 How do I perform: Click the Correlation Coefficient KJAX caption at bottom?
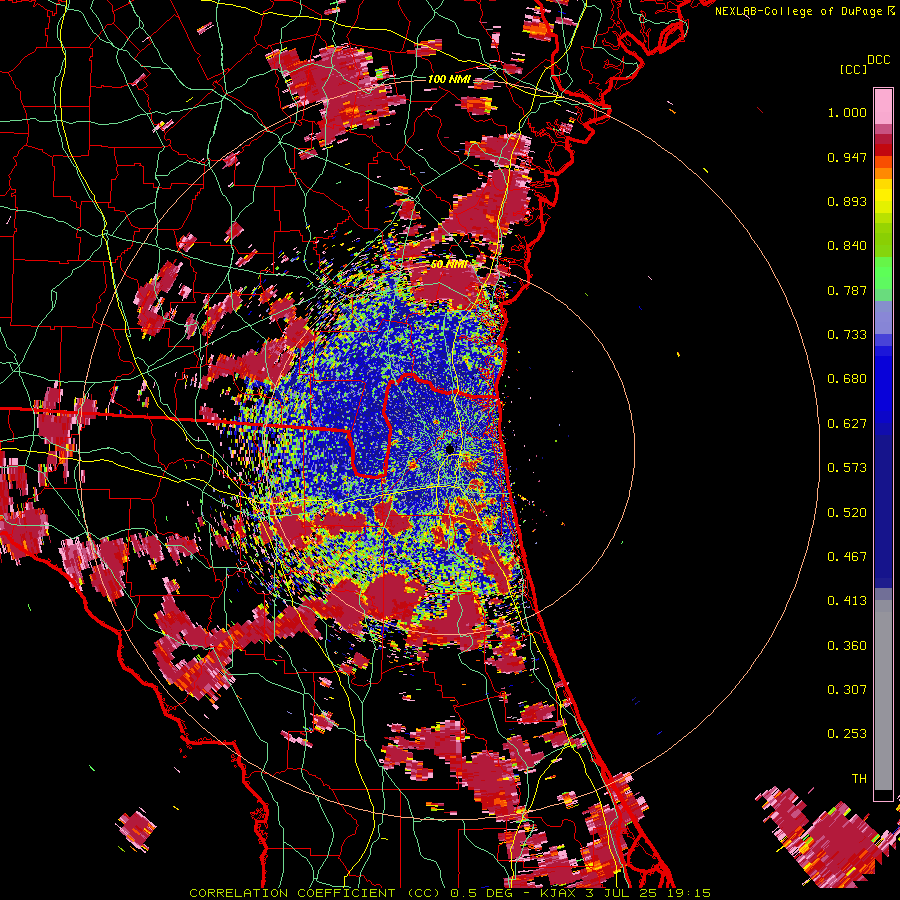point(449,893)
